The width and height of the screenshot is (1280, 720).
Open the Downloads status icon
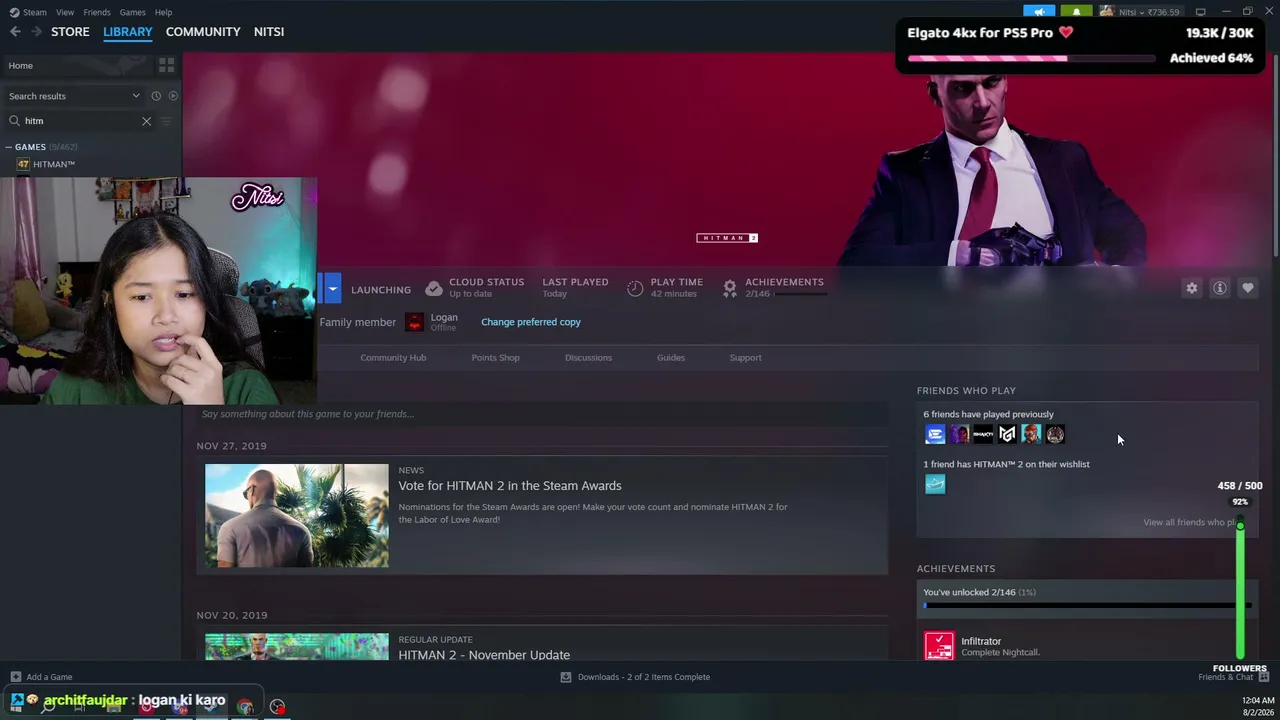click(566, 677)
